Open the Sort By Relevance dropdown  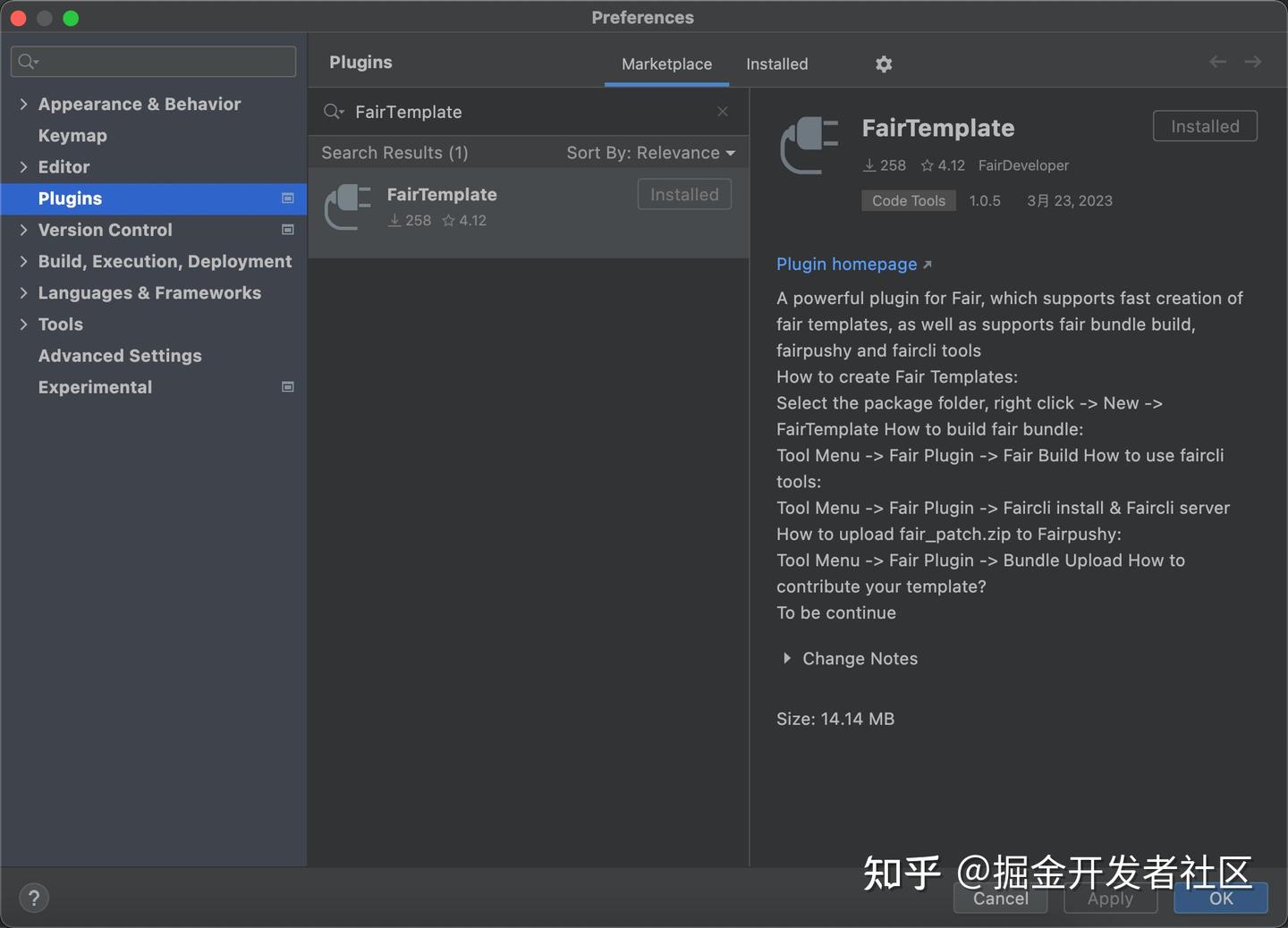(x=651, y=152)
